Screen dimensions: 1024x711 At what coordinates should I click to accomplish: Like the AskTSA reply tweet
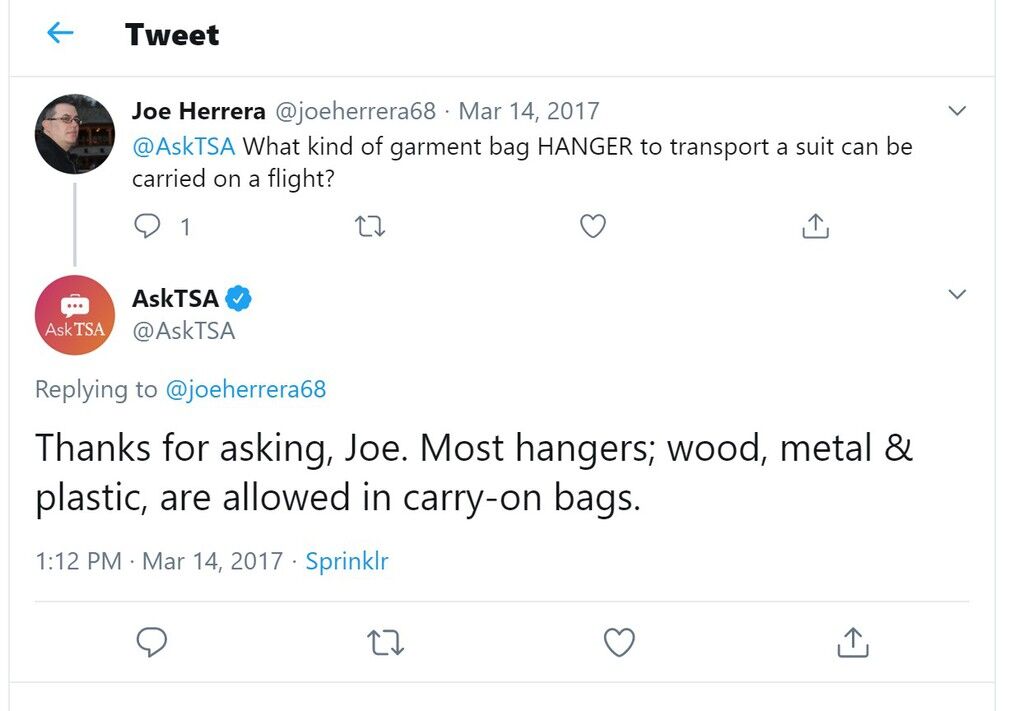[619, 642]
